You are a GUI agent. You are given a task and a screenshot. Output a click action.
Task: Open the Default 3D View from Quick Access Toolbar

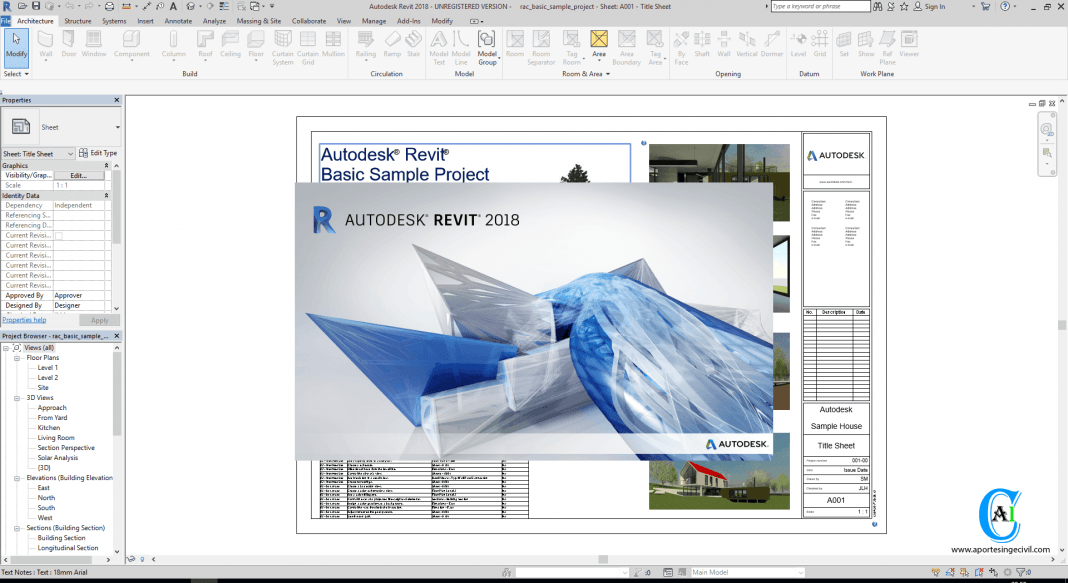pos(190,6)
